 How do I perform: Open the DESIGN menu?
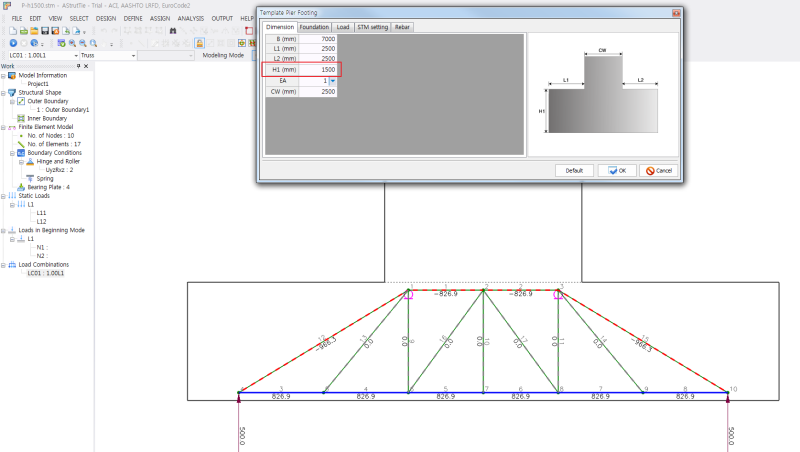106,18
